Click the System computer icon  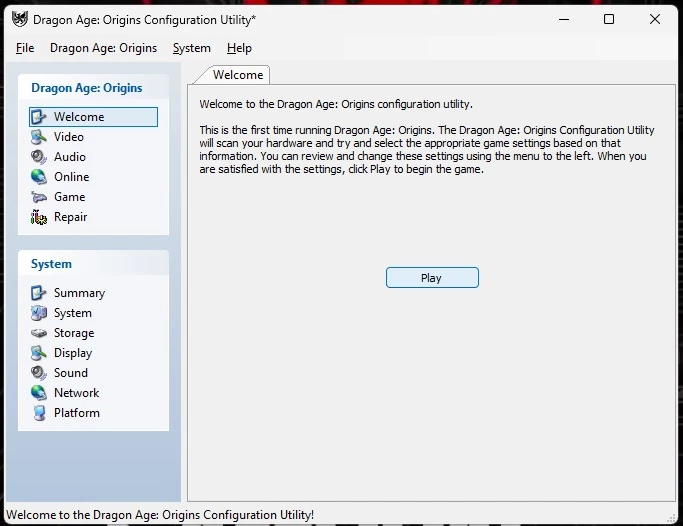pyautogui.click(x=38, y=313)
